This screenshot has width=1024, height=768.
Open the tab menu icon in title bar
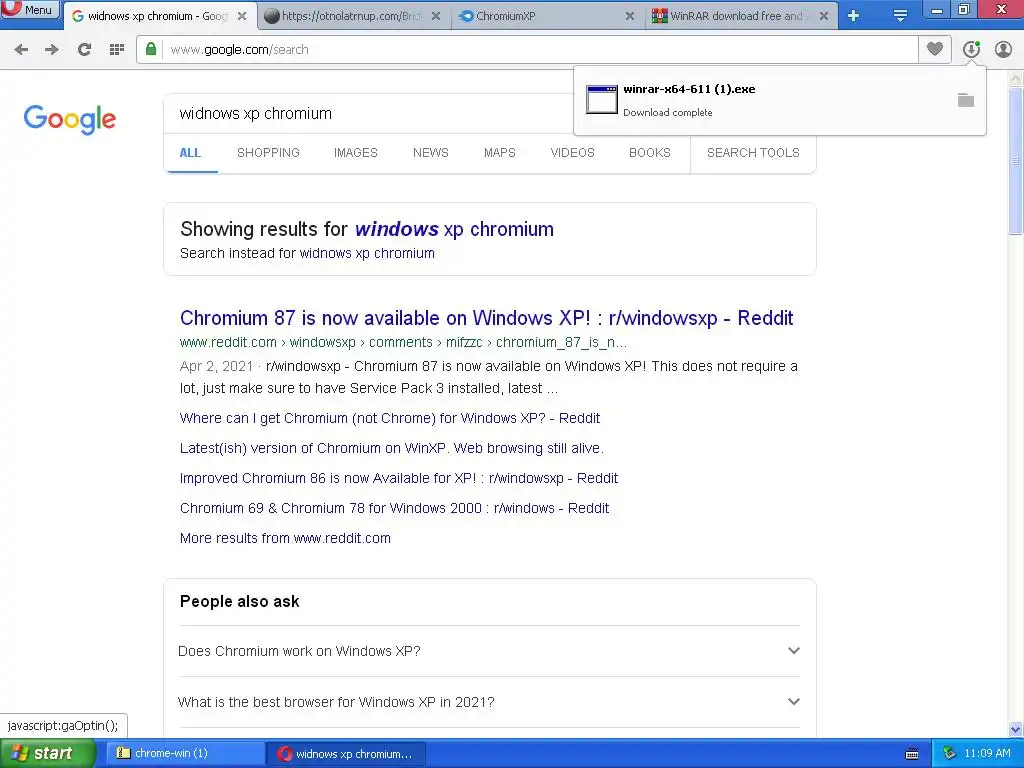click(x=900, y=16)
